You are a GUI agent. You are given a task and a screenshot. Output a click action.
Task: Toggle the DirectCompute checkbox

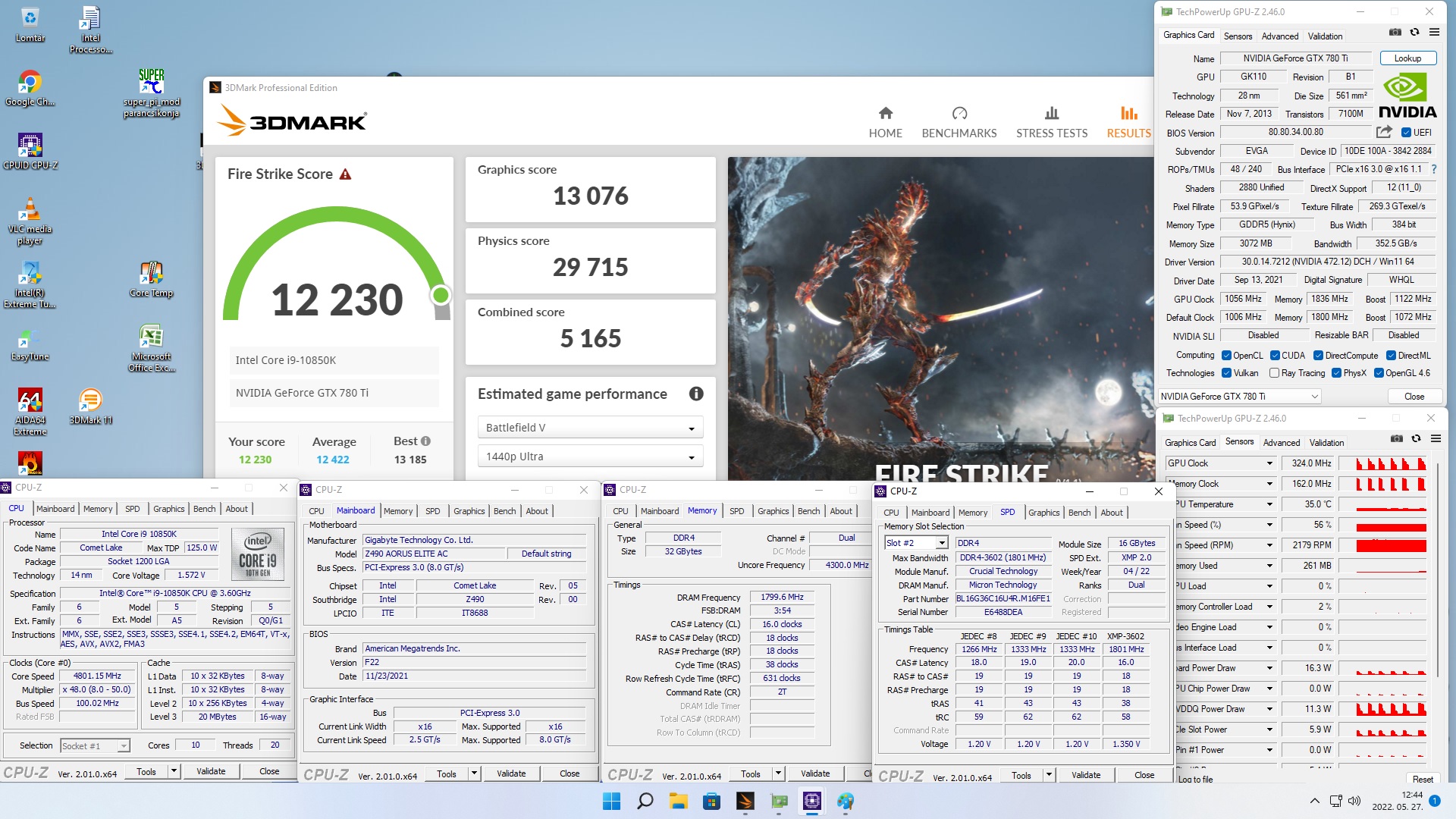click(1318, 356)
